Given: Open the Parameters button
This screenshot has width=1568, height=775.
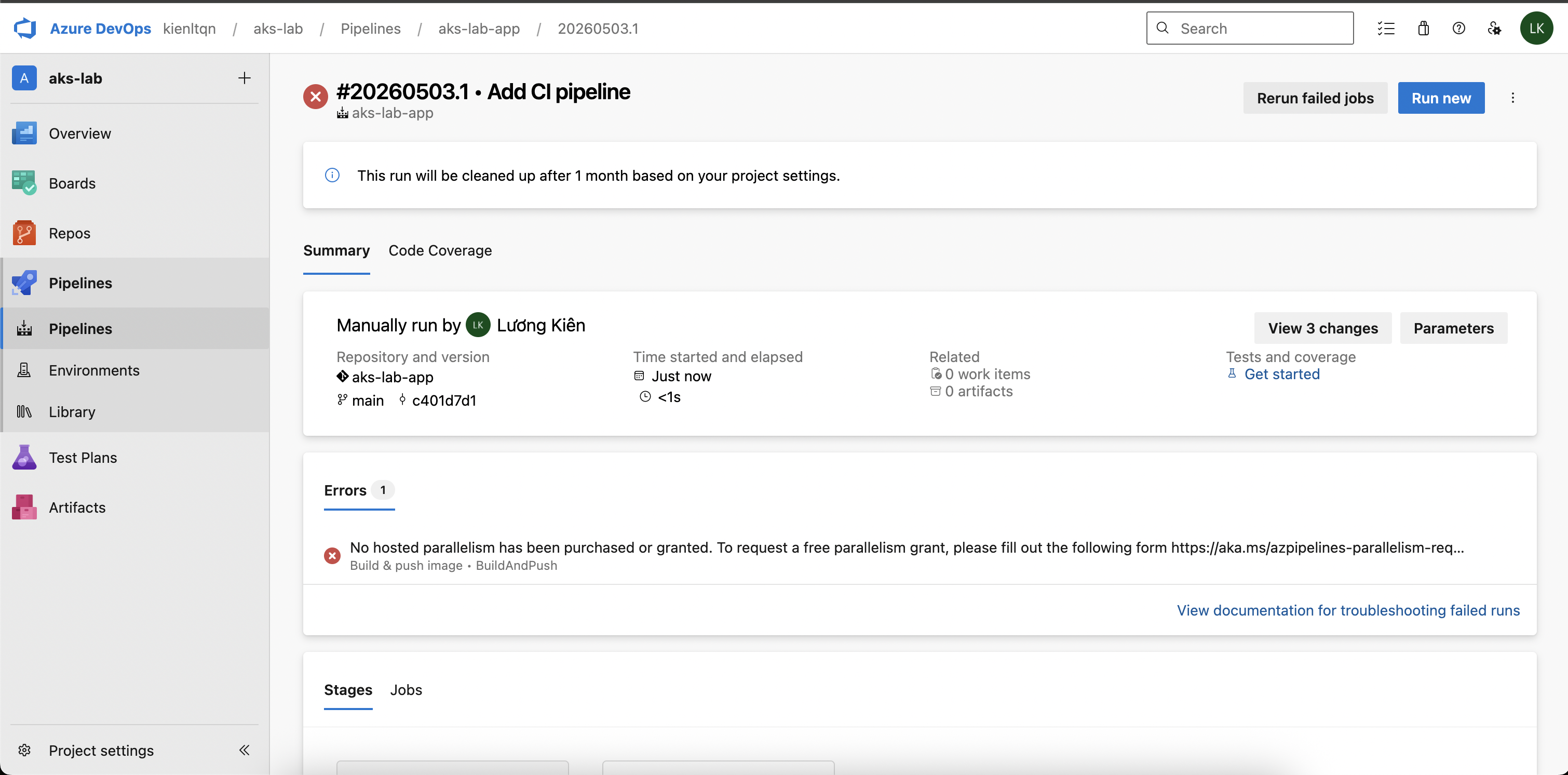Looking at the screenshot, I should pyautogui.click(x=1454, y=328).
